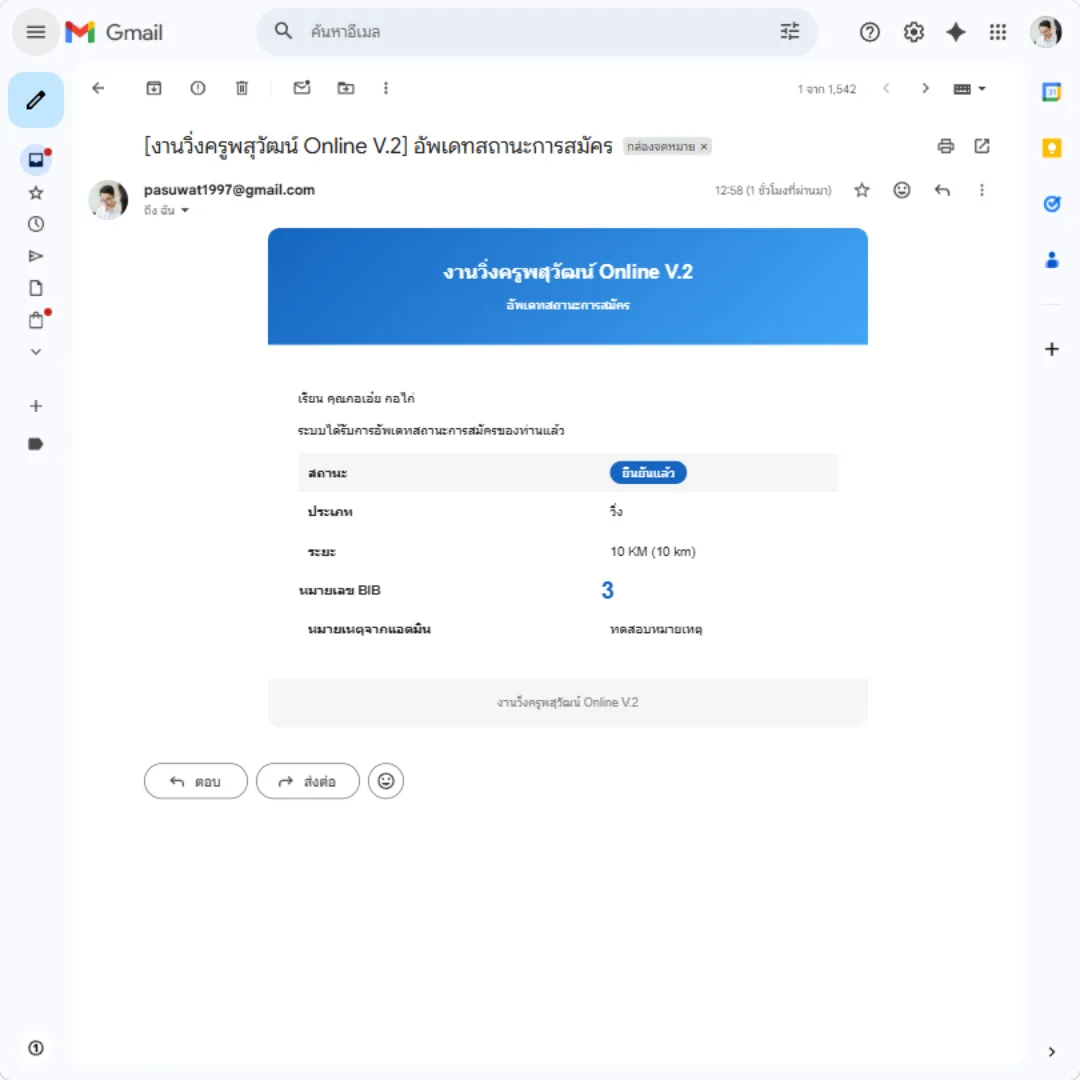This screenshot has width=1080, height=1080.
Task: Star this message
Action: click(862, 190)
